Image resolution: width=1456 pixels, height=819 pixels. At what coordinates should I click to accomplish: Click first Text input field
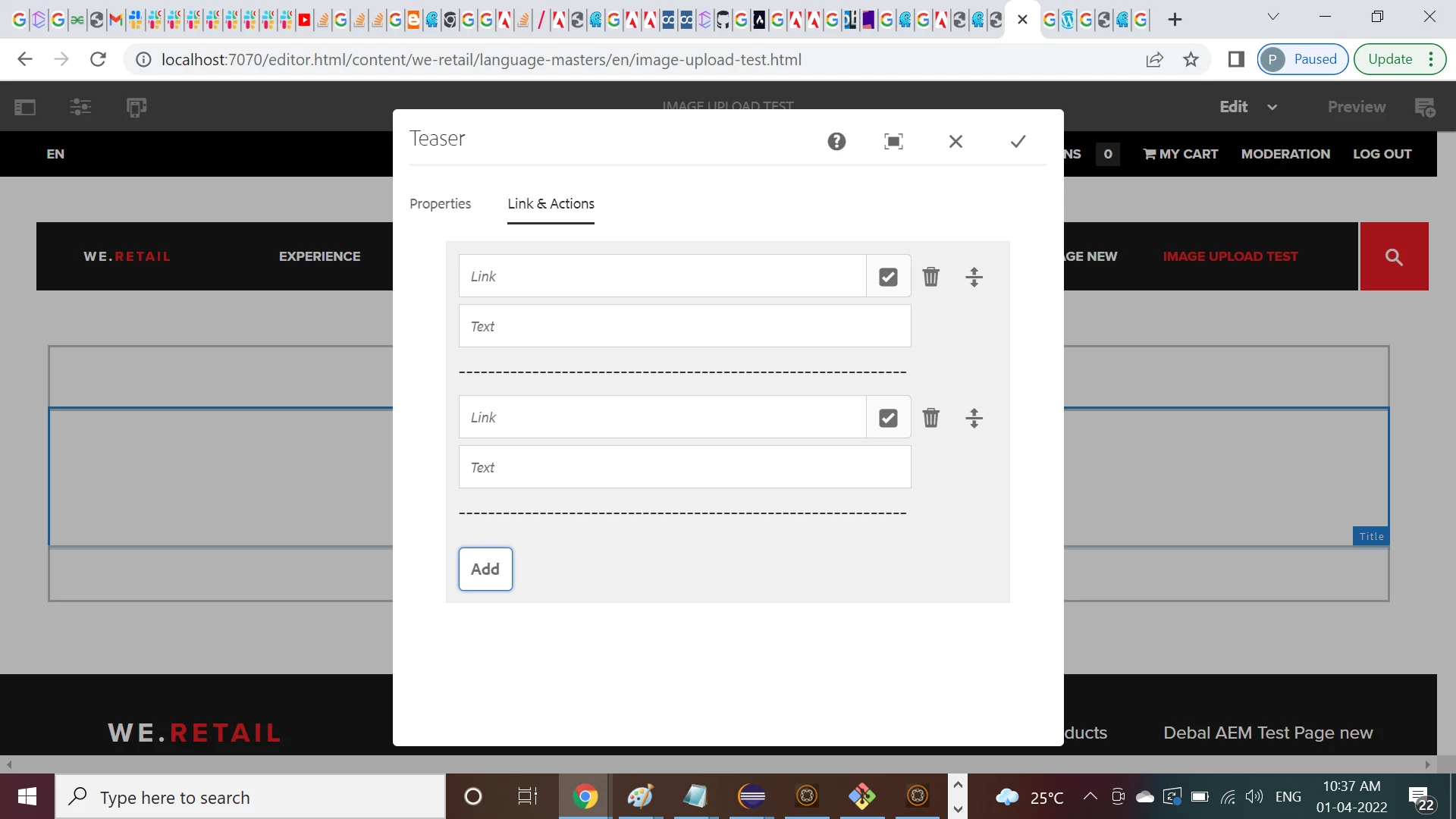pyautogui.click(x=684, y=326)
